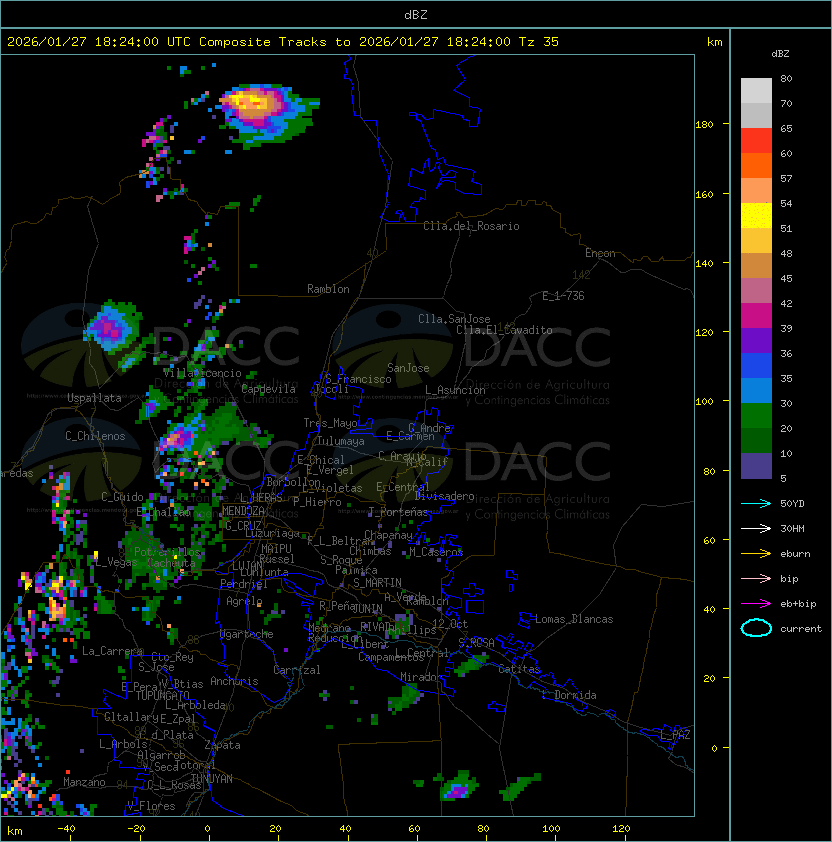The width and height of the screenshot is (832, 842).
Task: Click the 'S_MARTIN' city label
Action: point(377,583)
